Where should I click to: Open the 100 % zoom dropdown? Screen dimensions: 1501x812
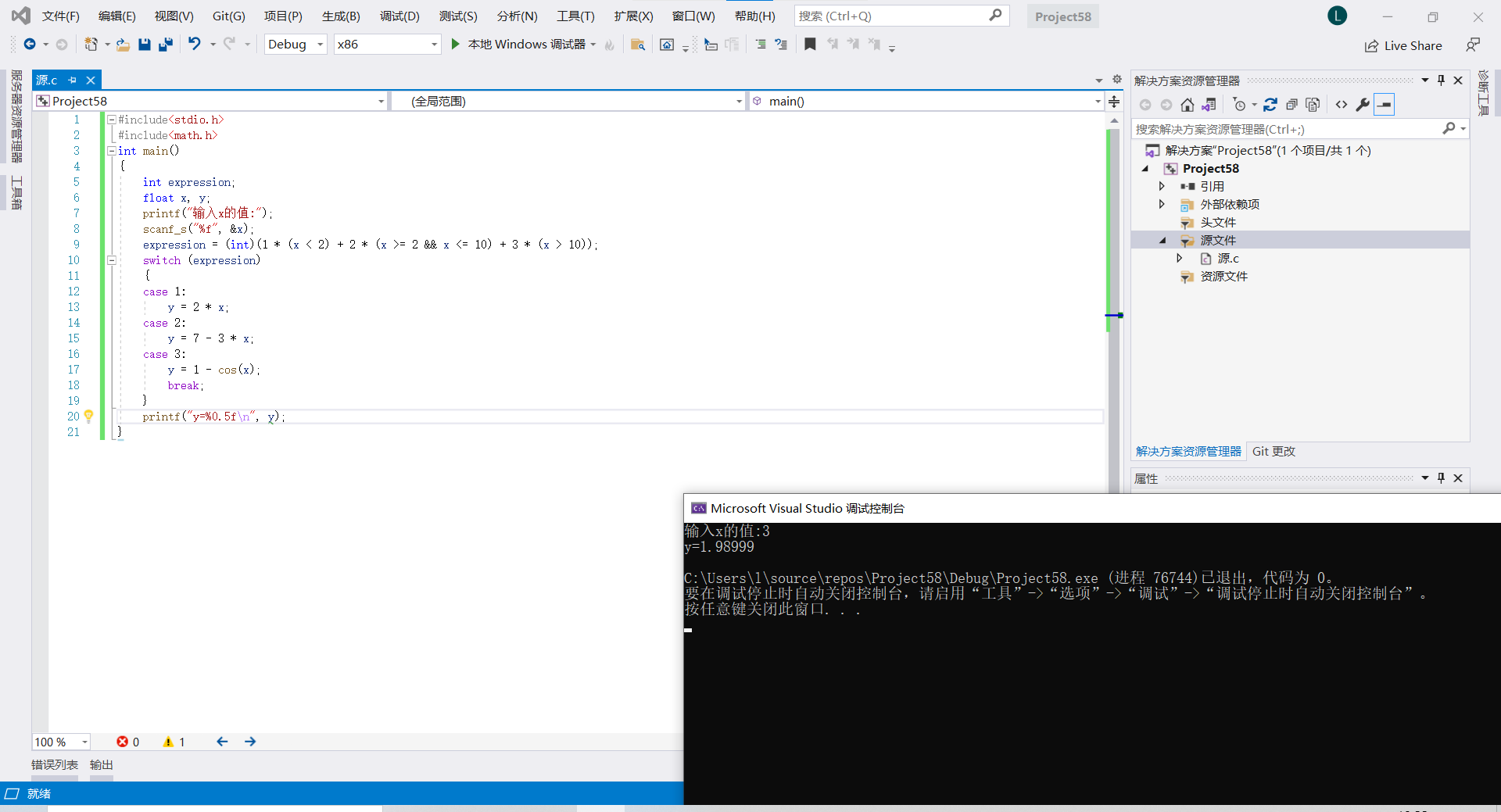pos(61,742)
